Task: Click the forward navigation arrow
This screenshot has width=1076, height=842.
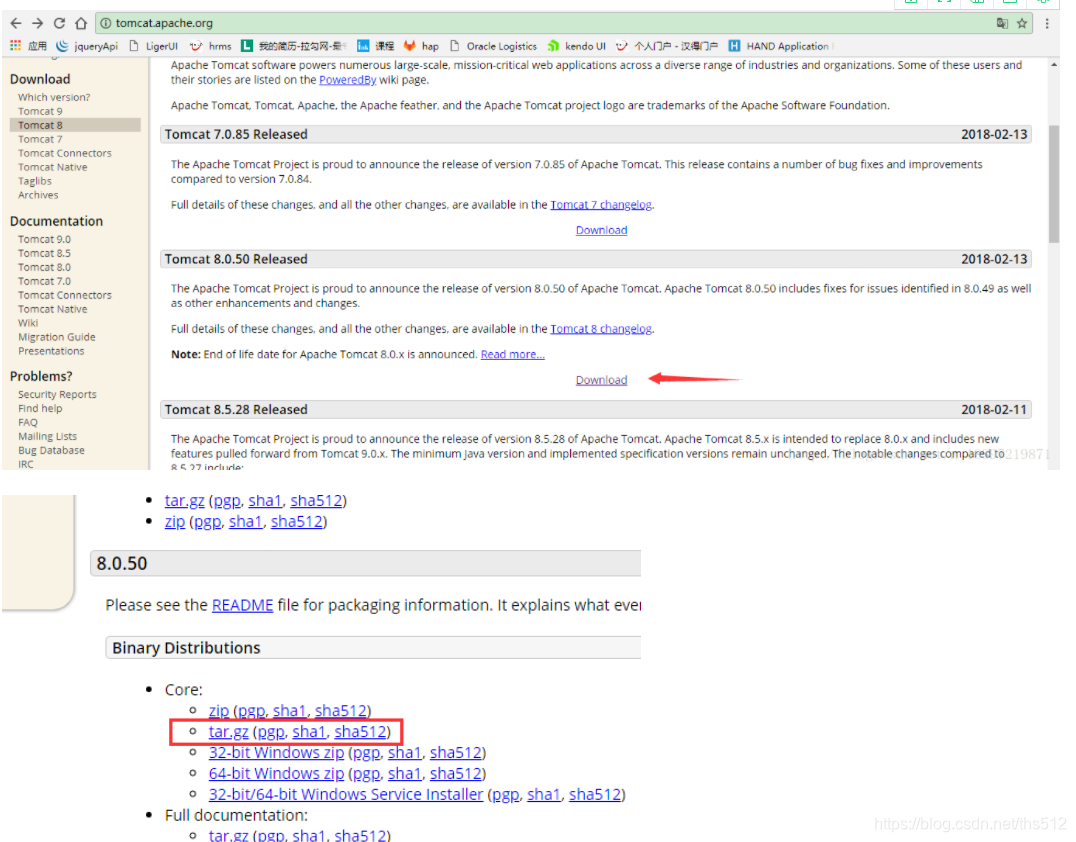Action: [38, 22]
